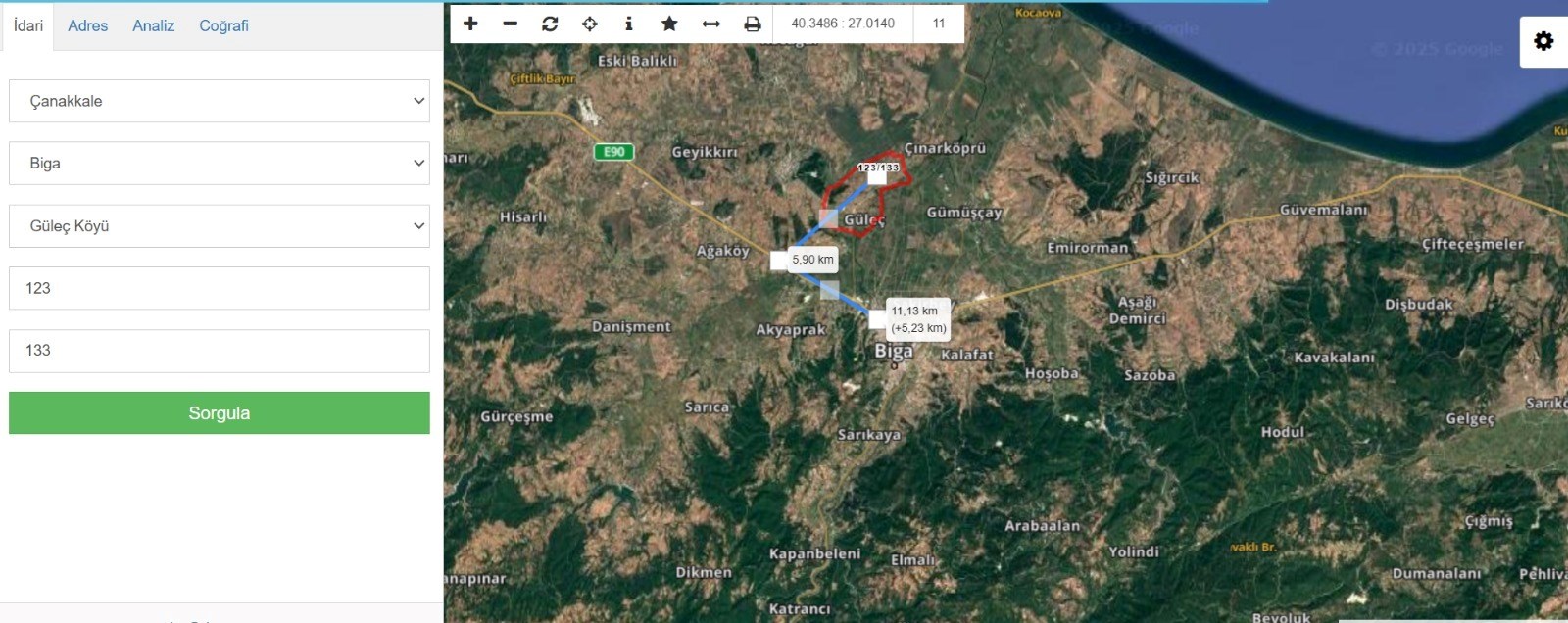Select the distance measure arrow tool
The image size is (1568, 623).
click(x=711, y=24)
